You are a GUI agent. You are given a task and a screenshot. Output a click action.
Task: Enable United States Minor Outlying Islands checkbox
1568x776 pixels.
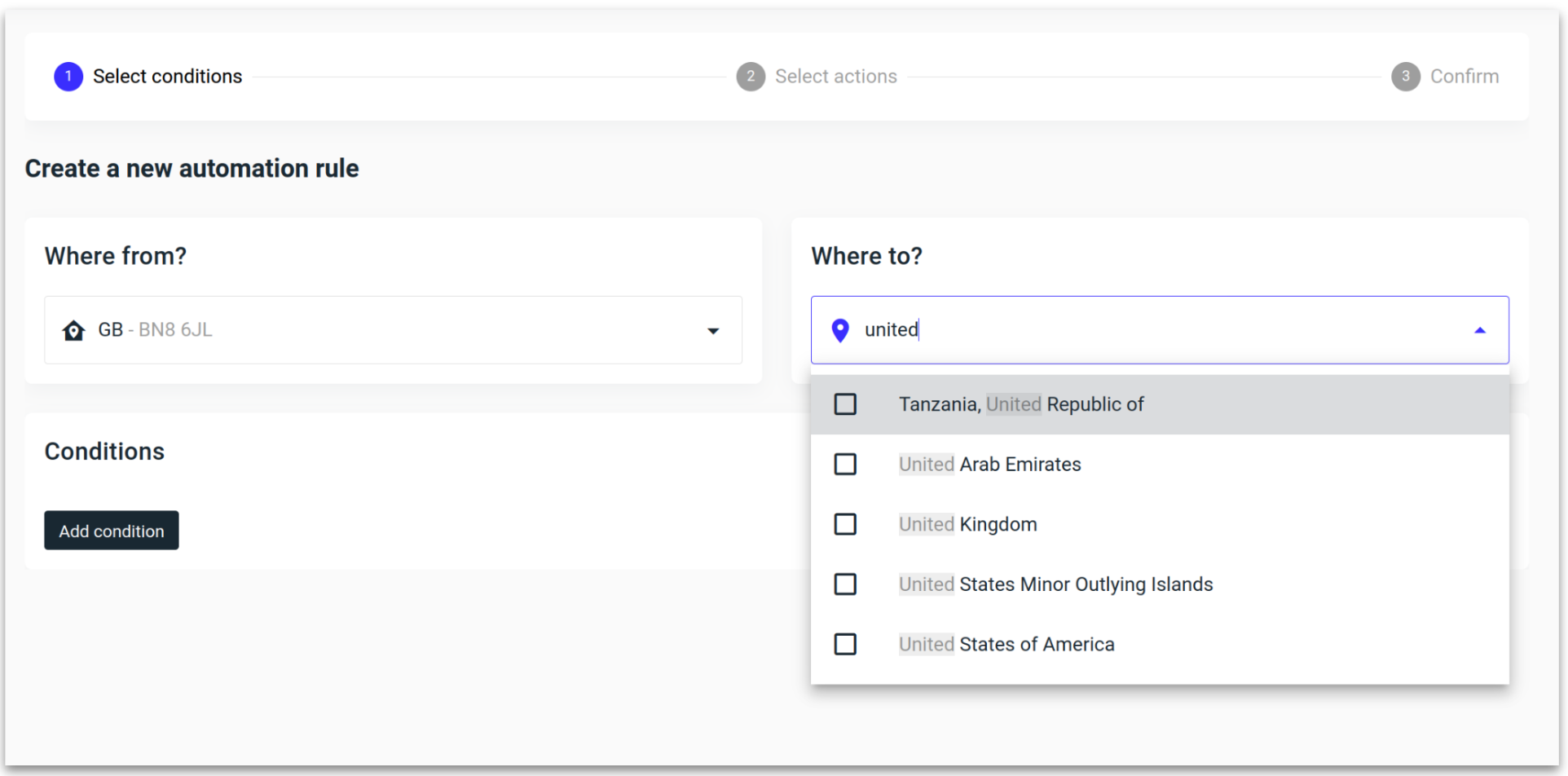pyautogui.click(x=845, y=584)
